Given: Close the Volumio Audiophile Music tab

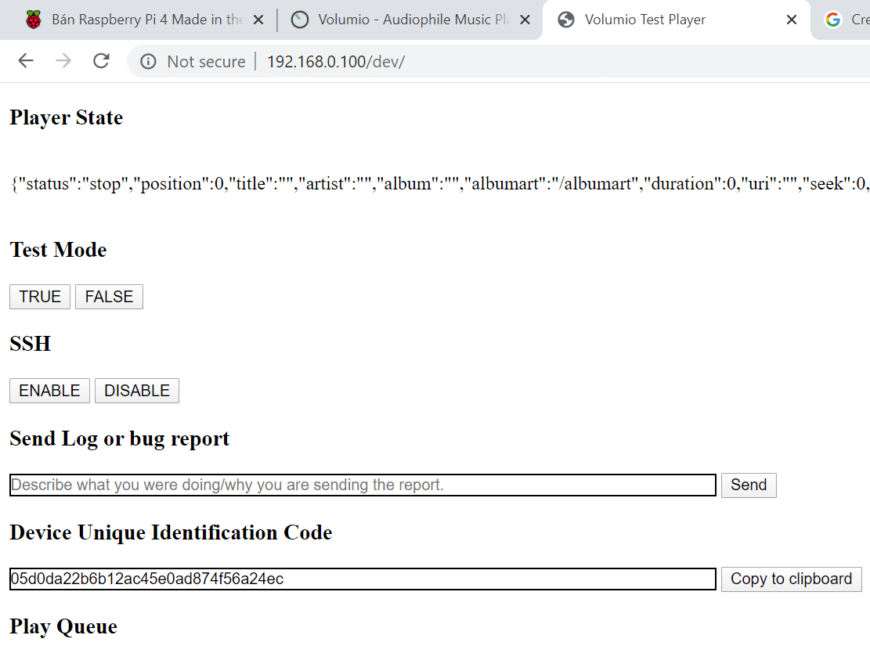Looking at the screenshot, I should [x=525, y=20].
